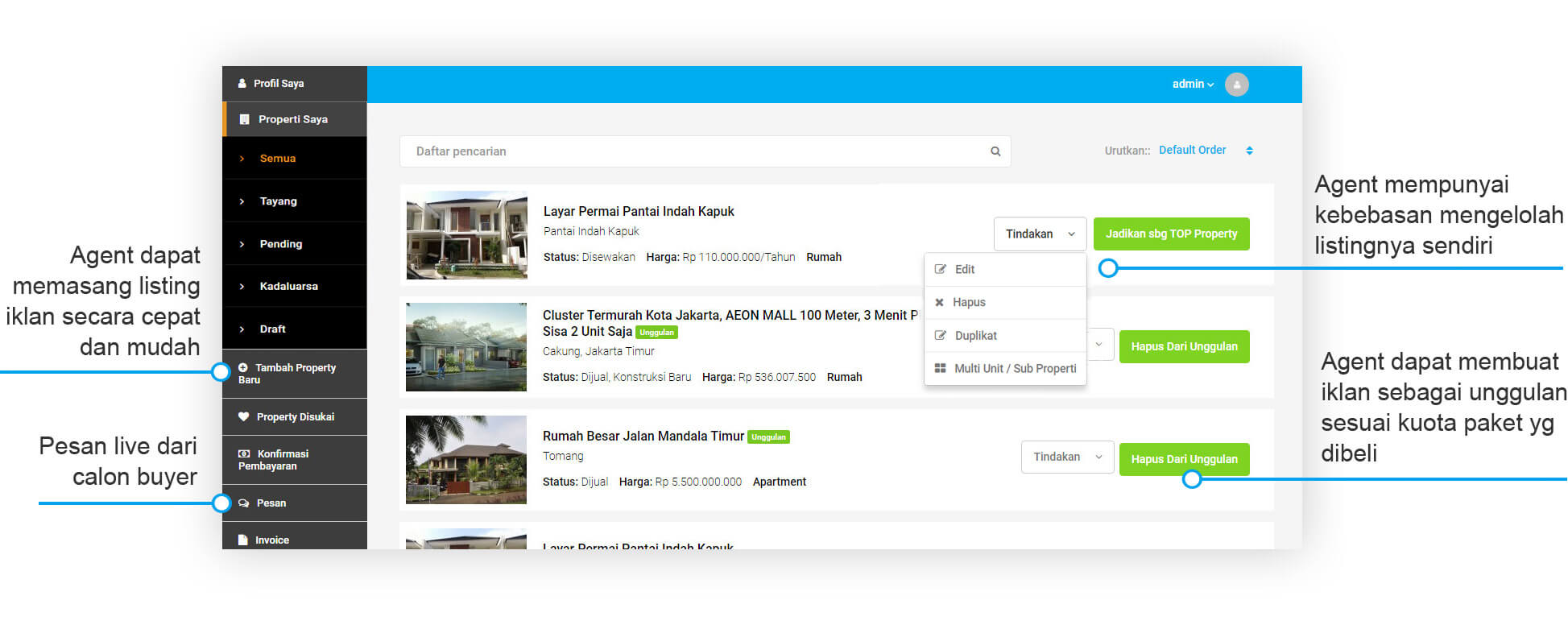Click the X icon beside Hapus
Viewport: 1568px width, 629px height.
939,302
